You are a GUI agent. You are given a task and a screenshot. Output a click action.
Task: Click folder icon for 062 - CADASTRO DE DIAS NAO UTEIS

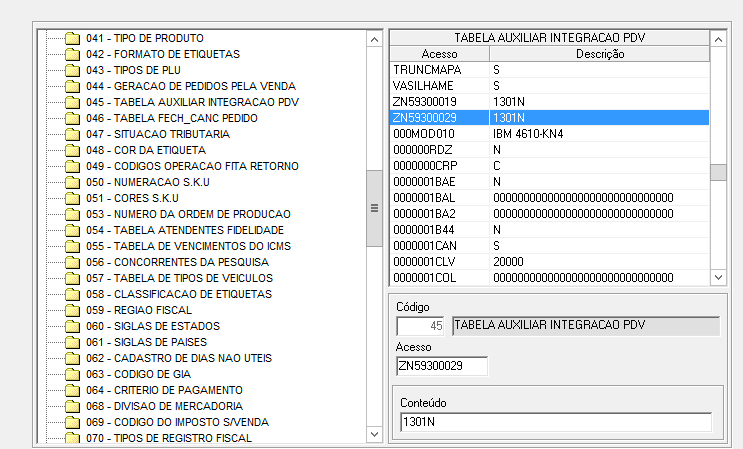[72, 358]
